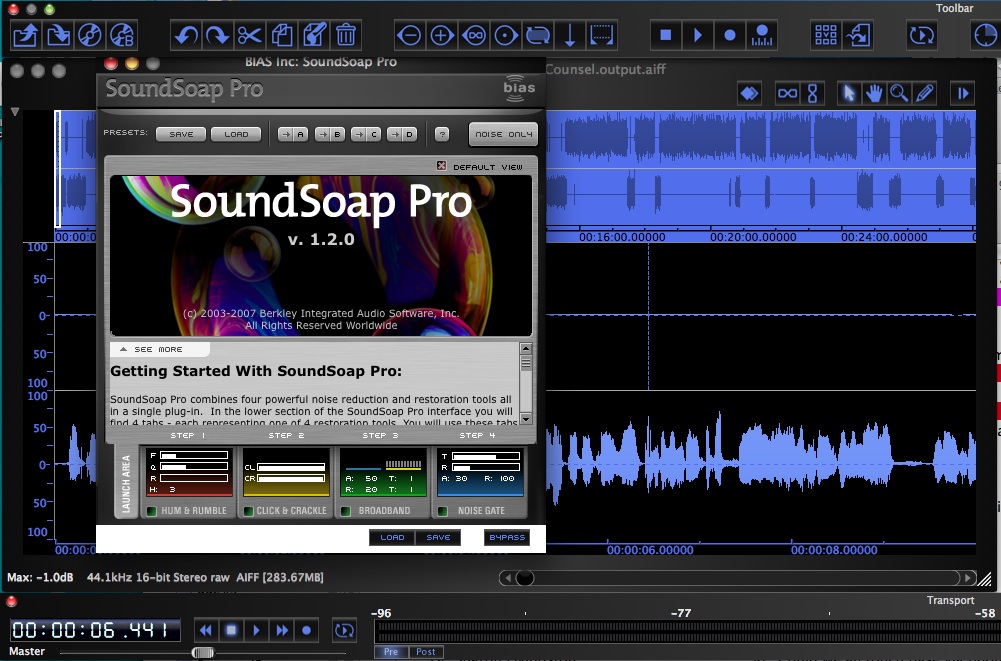This screenshot has width=1001, height=661.
Task: Click the vertical figure-eight icon in document window
Action: point(813,93)
